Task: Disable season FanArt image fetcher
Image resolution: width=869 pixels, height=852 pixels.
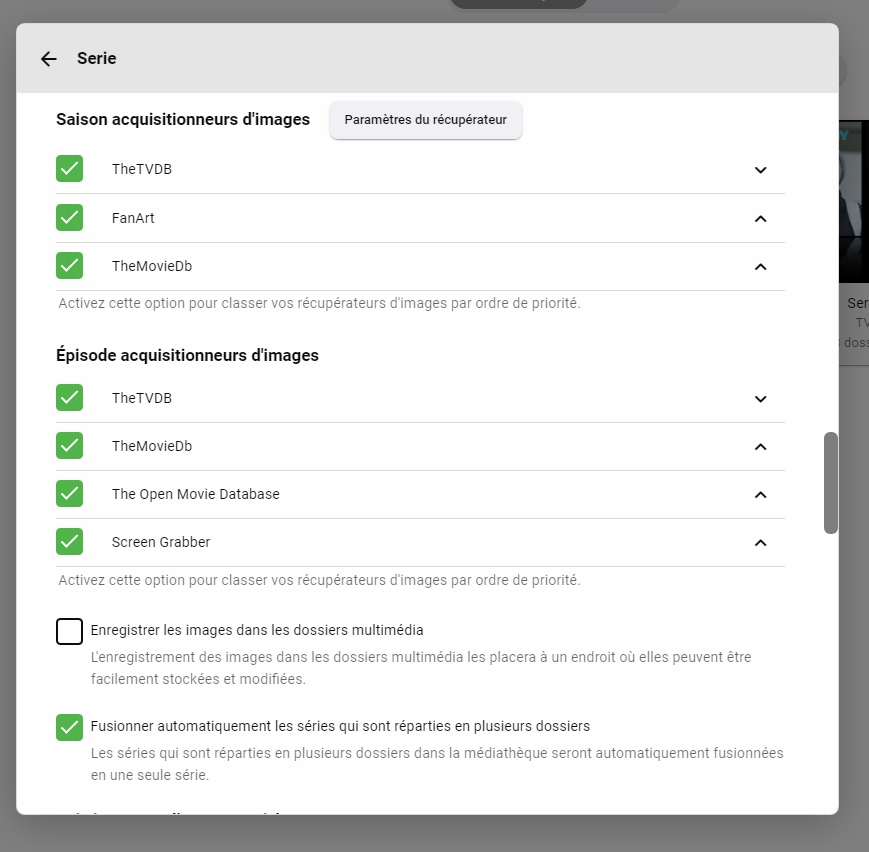Action: point(70,217)
